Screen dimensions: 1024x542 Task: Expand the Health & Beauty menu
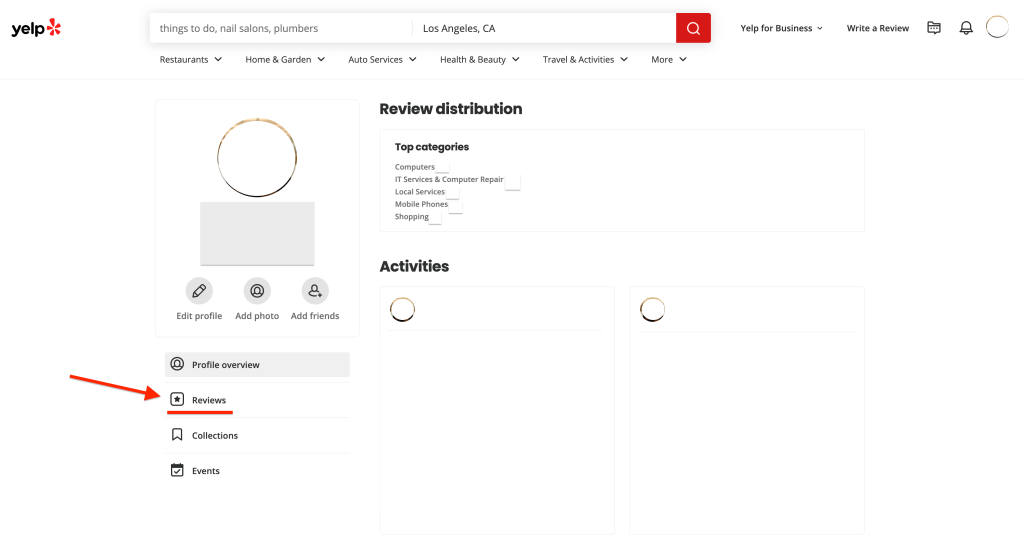click(480, 59)
